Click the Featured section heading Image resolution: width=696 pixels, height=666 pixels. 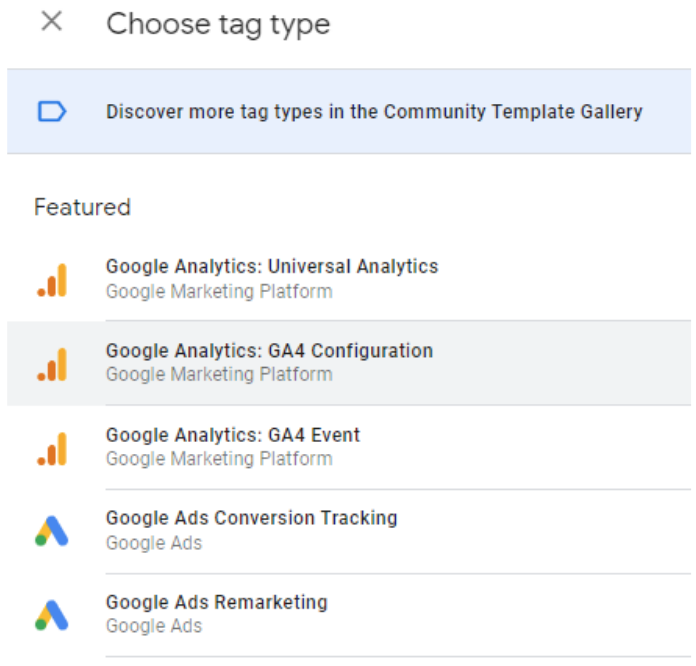[x=82, y=207]
